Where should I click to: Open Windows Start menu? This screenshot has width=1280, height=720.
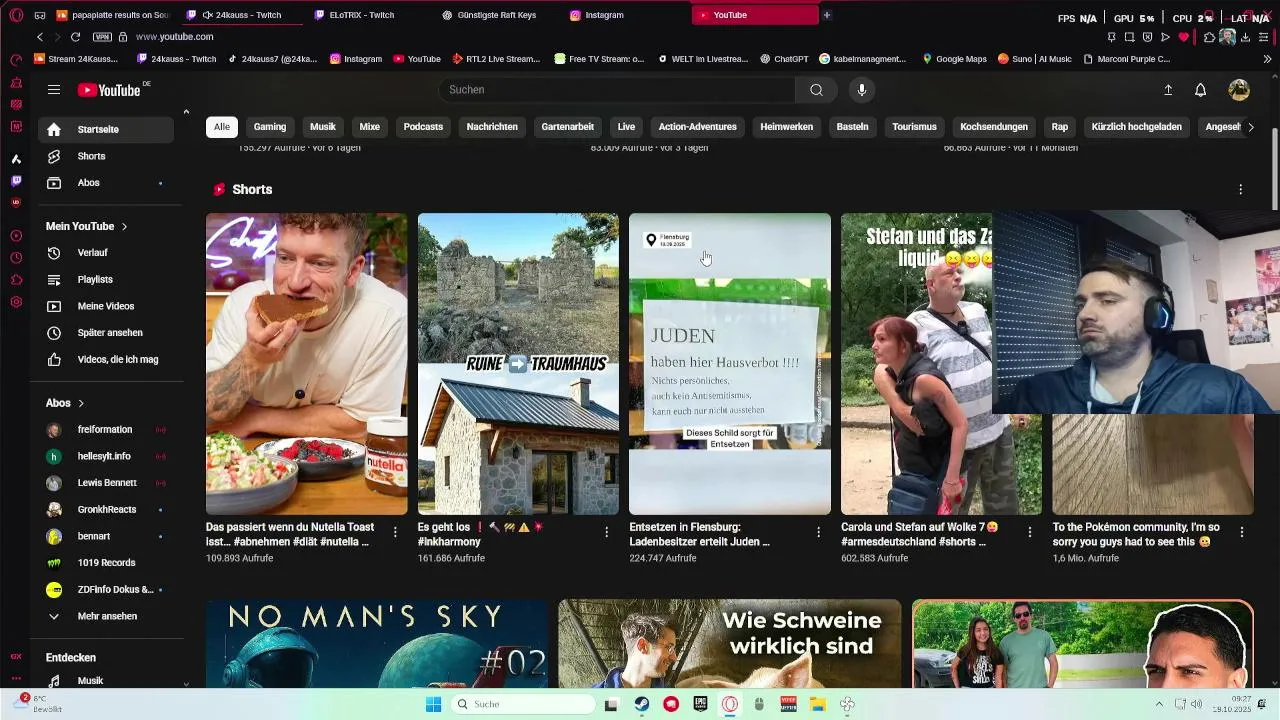tap(433, 704)
